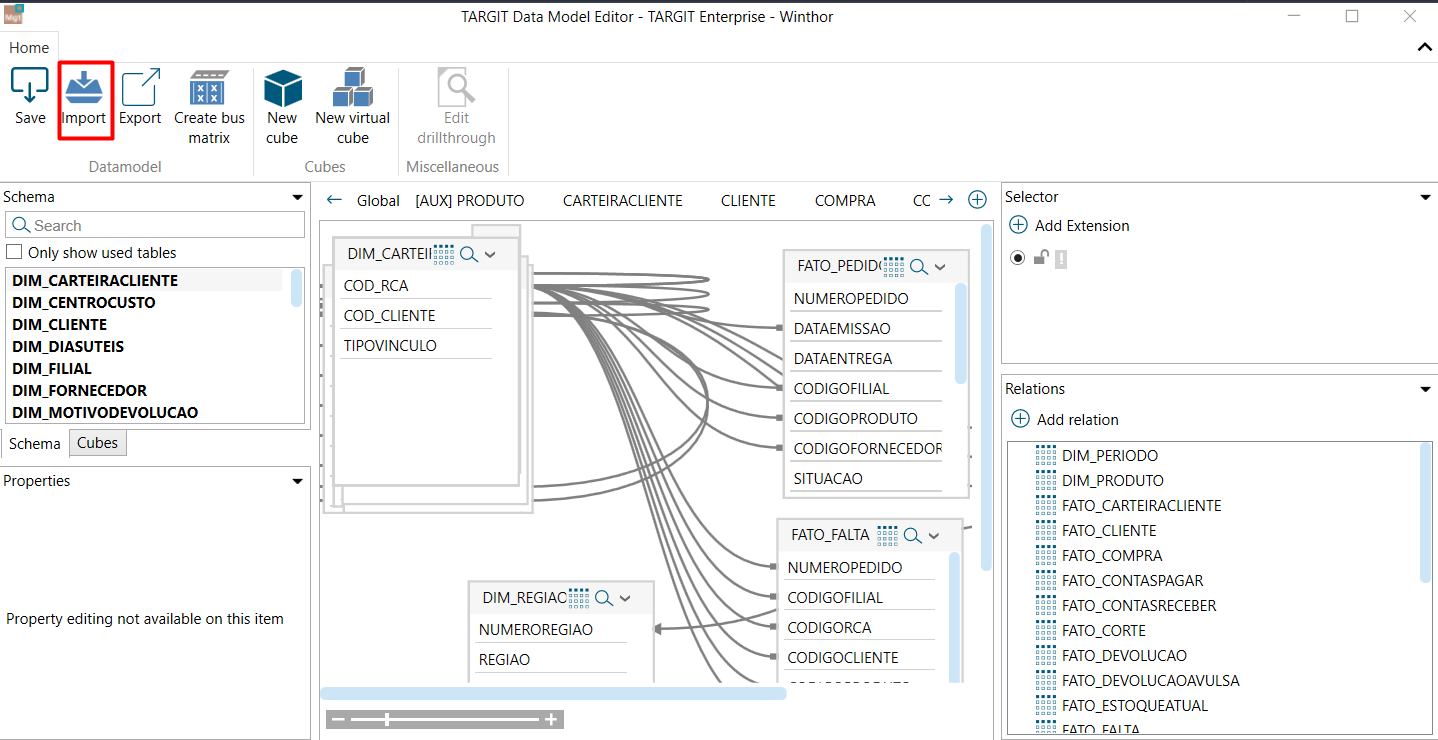Create a New cube
This screenshot has height=740, width=1438.
click(x=282, y=108)
